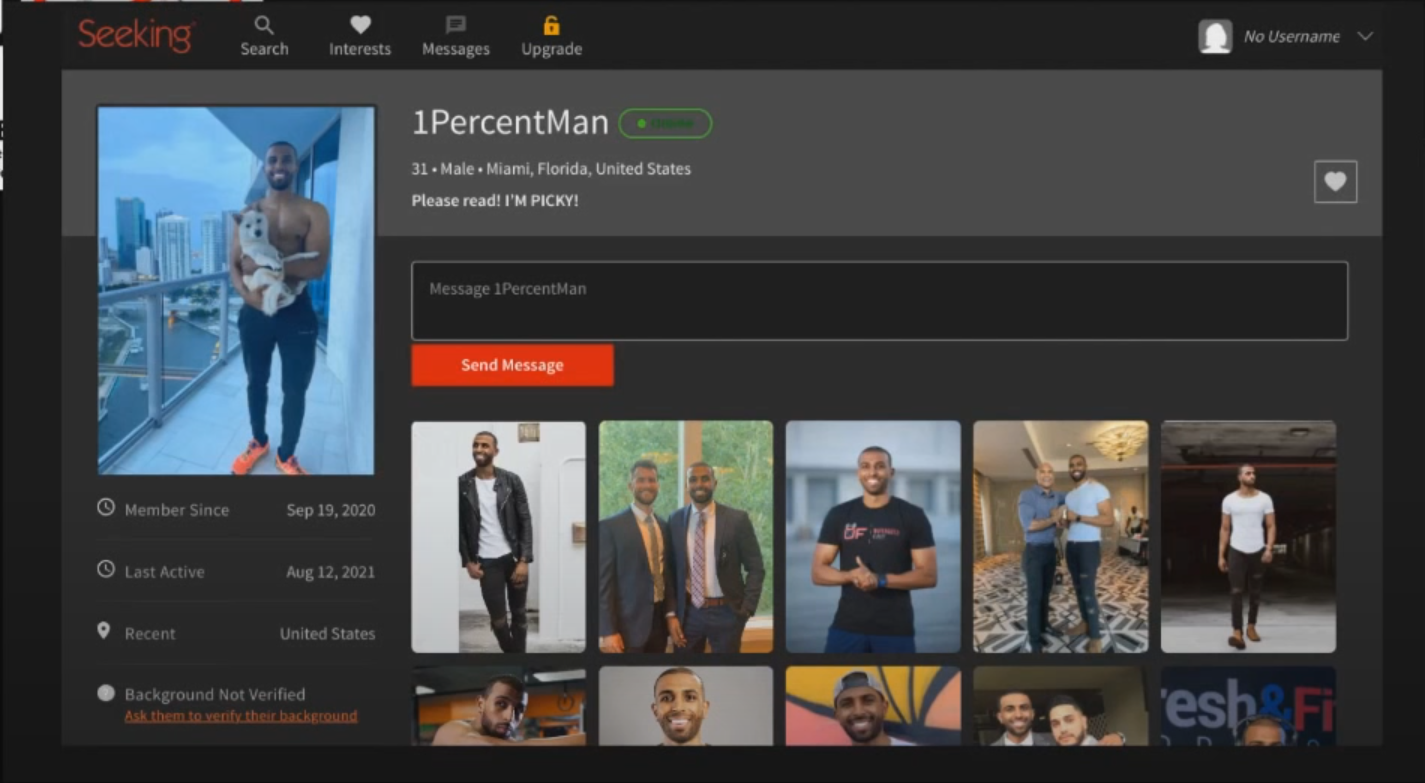
Task: Open photo of two men in patterned-carpet room
Action: click(1060, 537)
